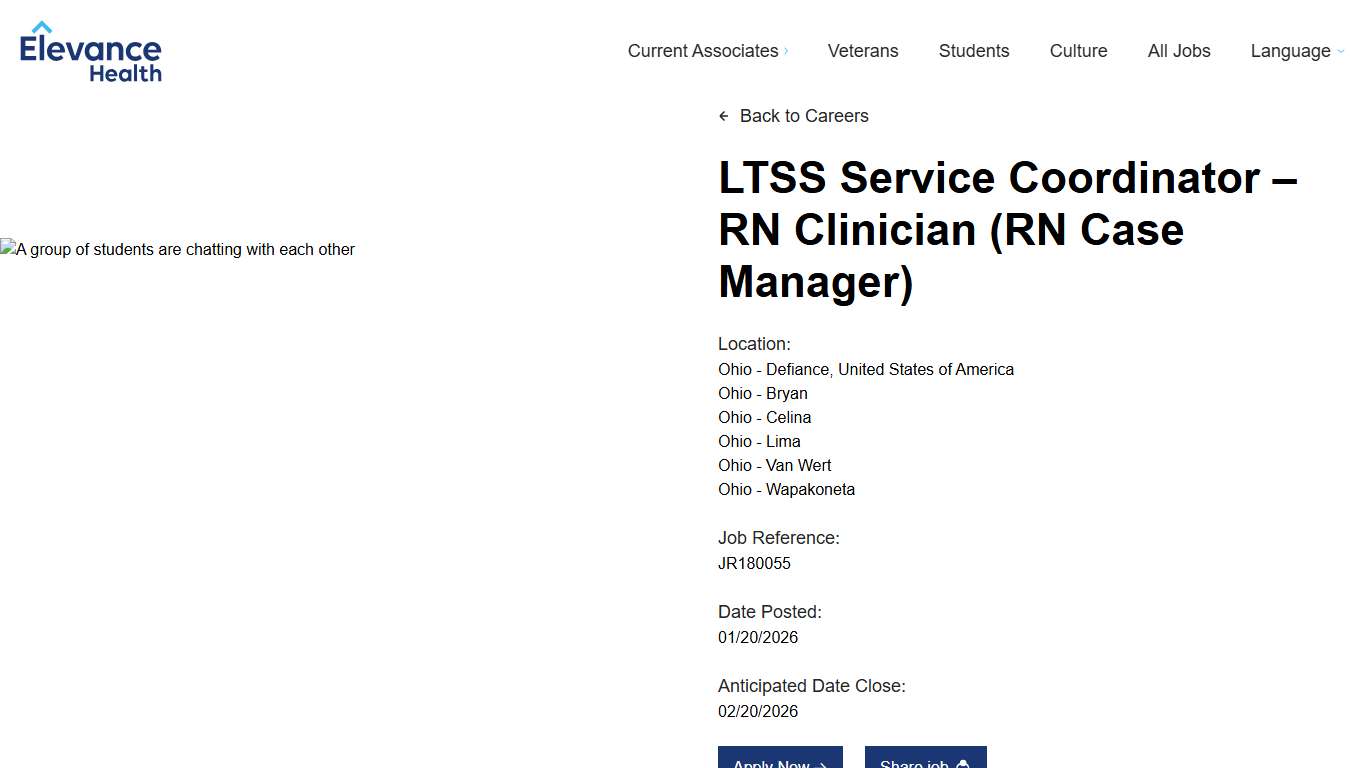Select the Students navigation item

coord(974,51)
